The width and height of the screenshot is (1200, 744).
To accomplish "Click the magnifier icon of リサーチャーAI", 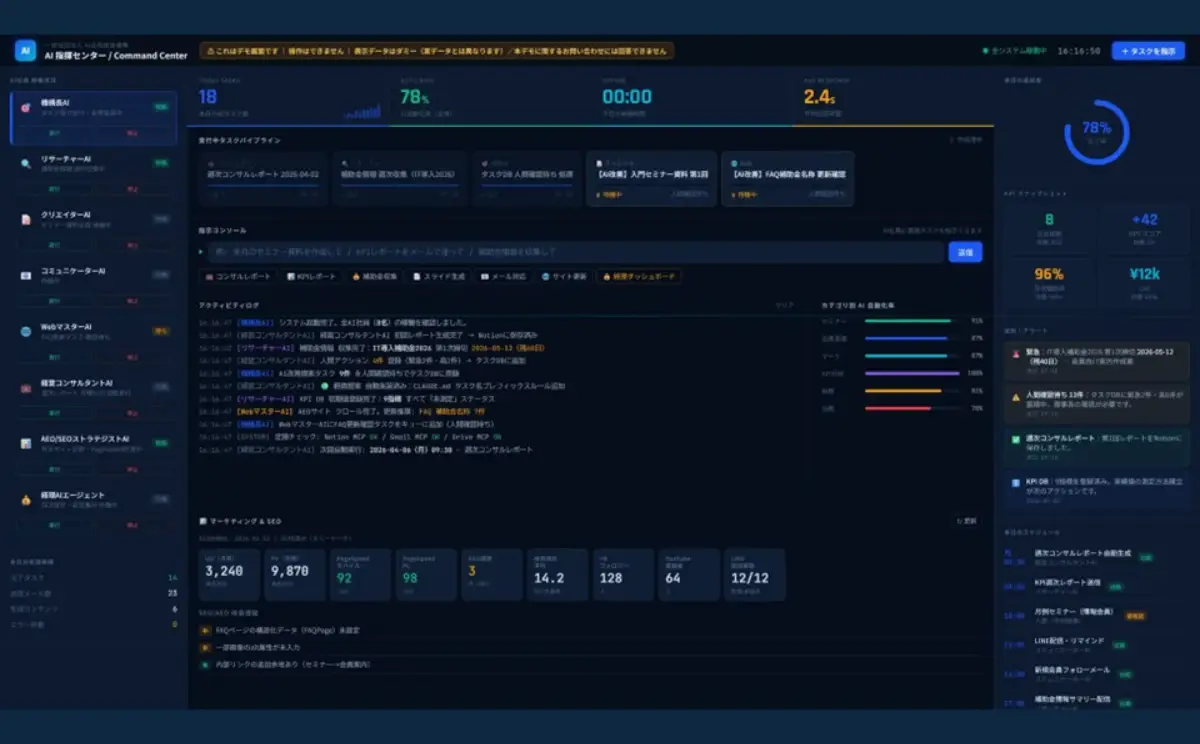I will pyautogui.click(x=25, y=162).
